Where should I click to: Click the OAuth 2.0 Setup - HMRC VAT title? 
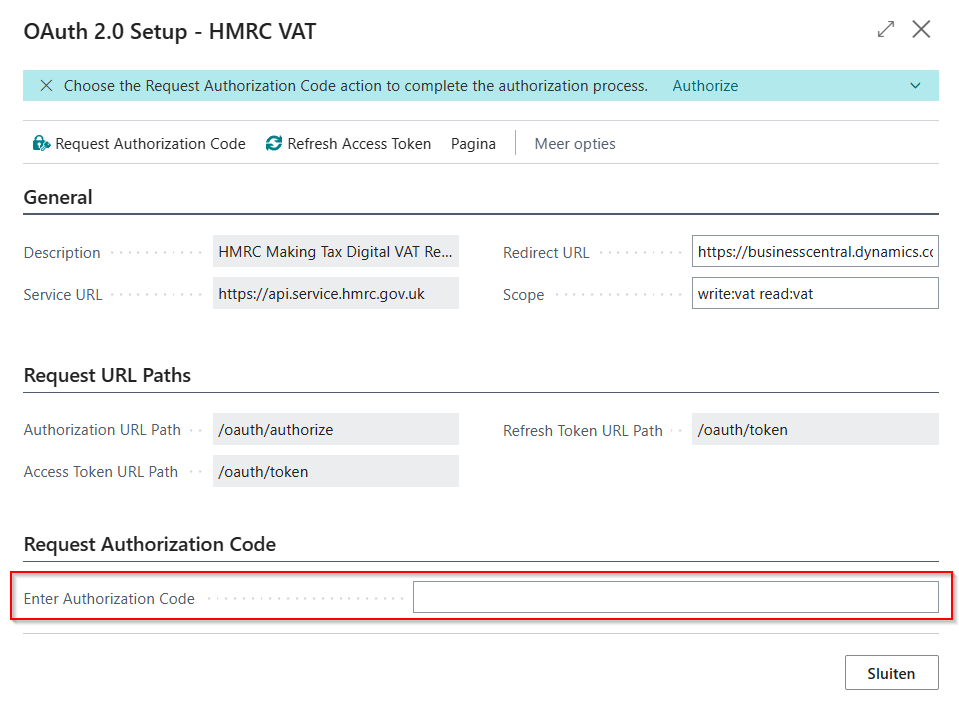(170, 31)
